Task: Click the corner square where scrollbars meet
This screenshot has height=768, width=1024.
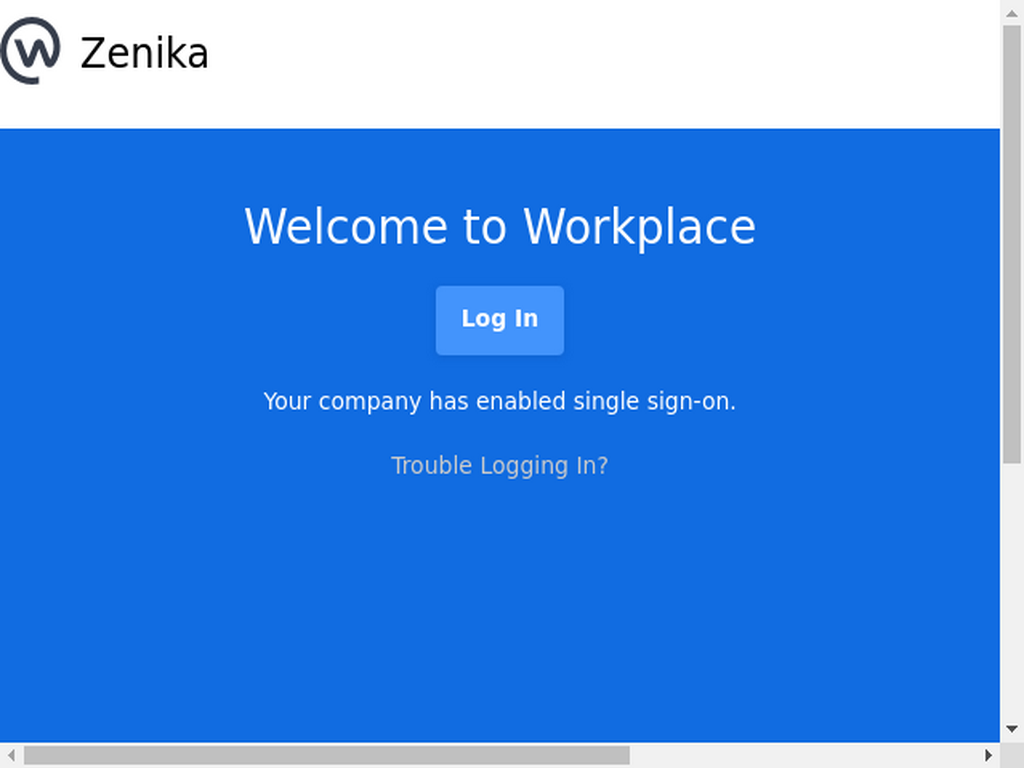Action: pyautogui.click(x=1012, y=755)
